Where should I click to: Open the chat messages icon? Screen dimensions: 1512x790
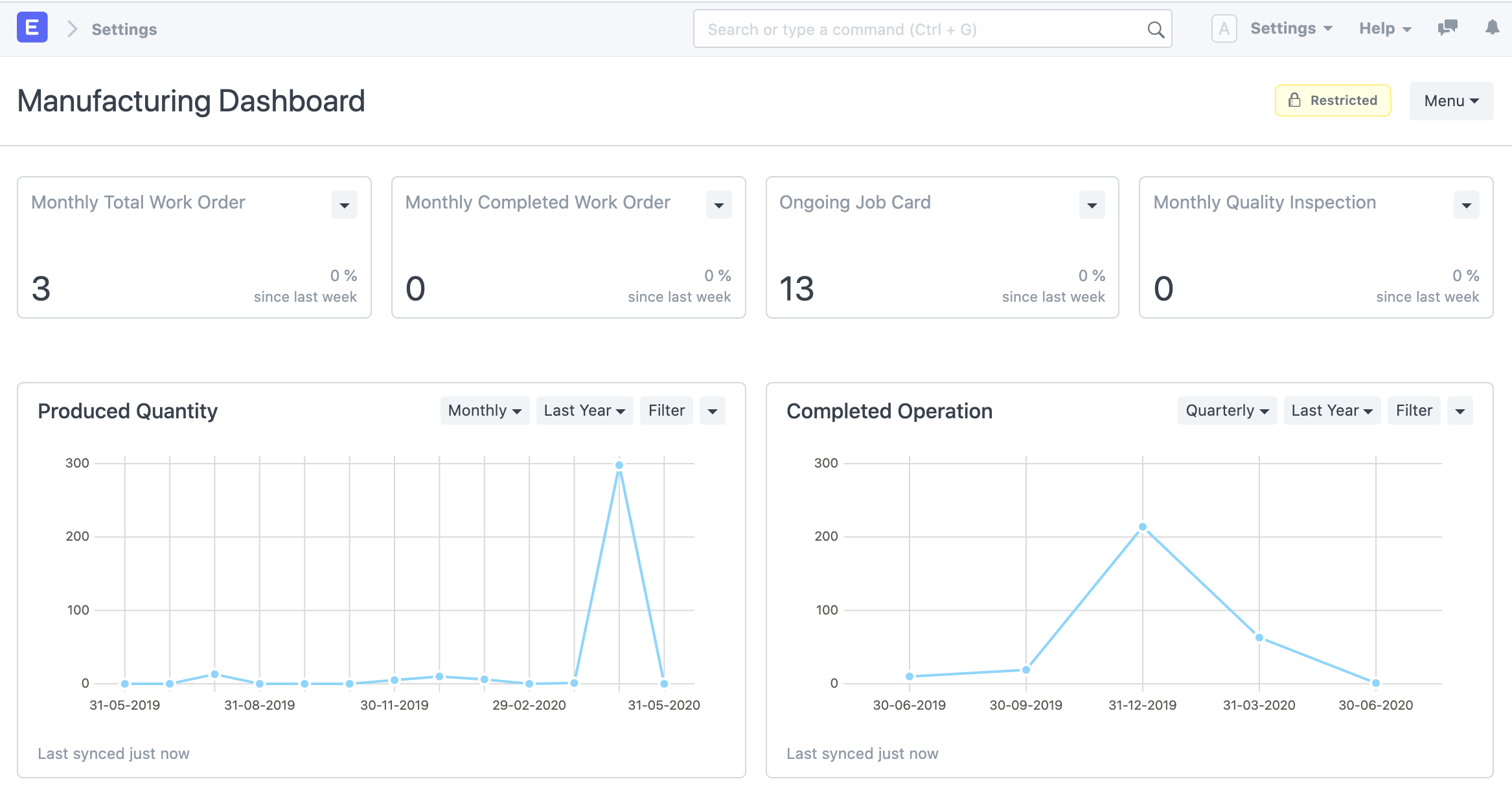(x=1447, y=28)
